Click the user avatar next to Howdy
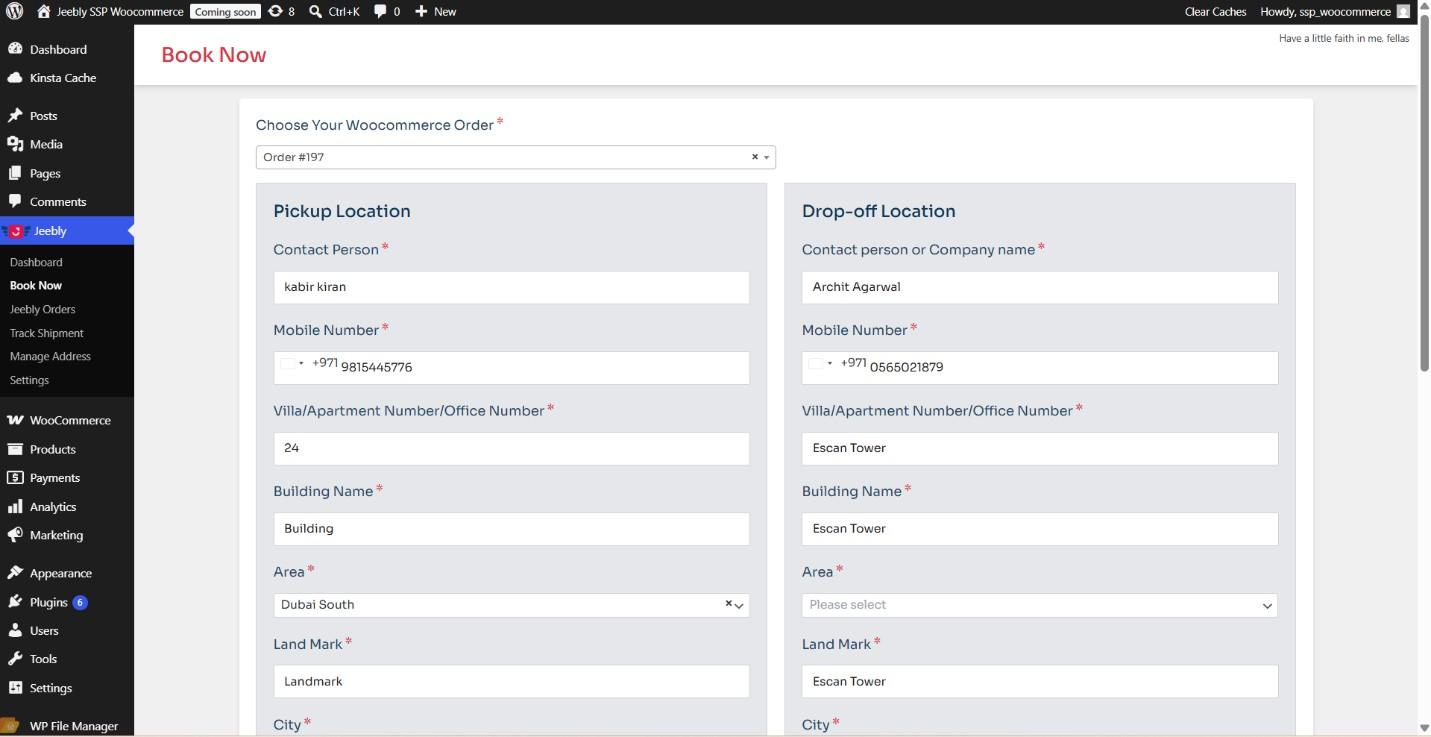Image resolution: width=1431 pixels, height=737 pixels. point(1403,12)
